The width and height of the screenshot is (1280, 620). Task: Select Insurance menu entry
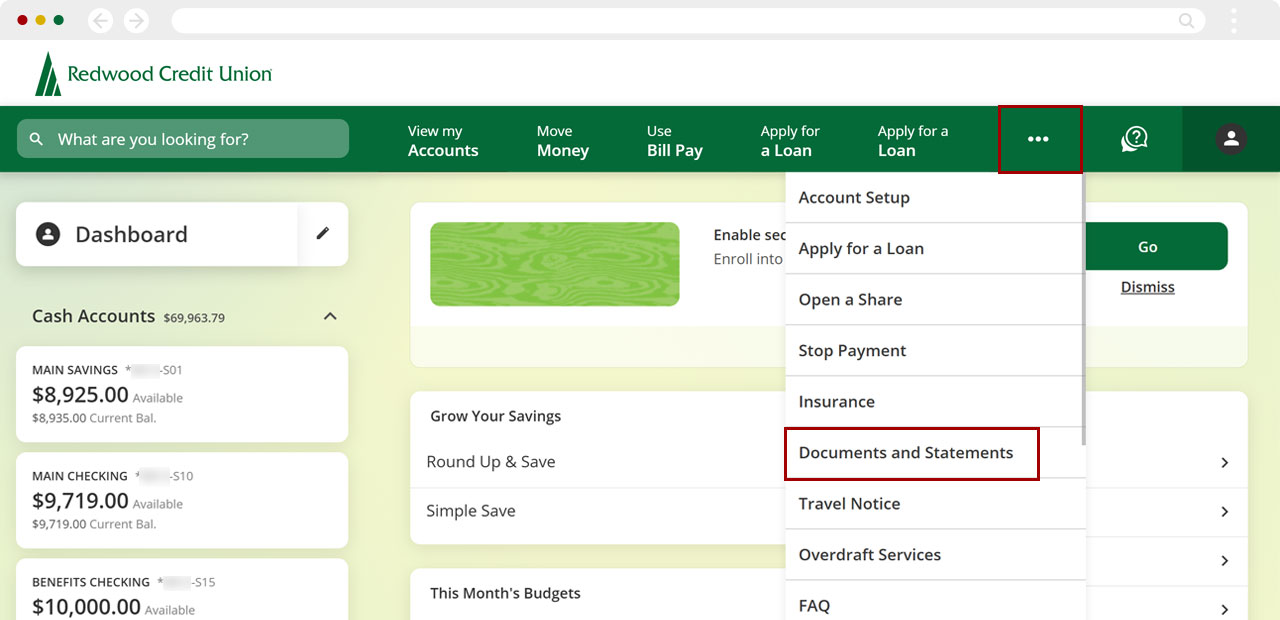(x=934, y=401)
